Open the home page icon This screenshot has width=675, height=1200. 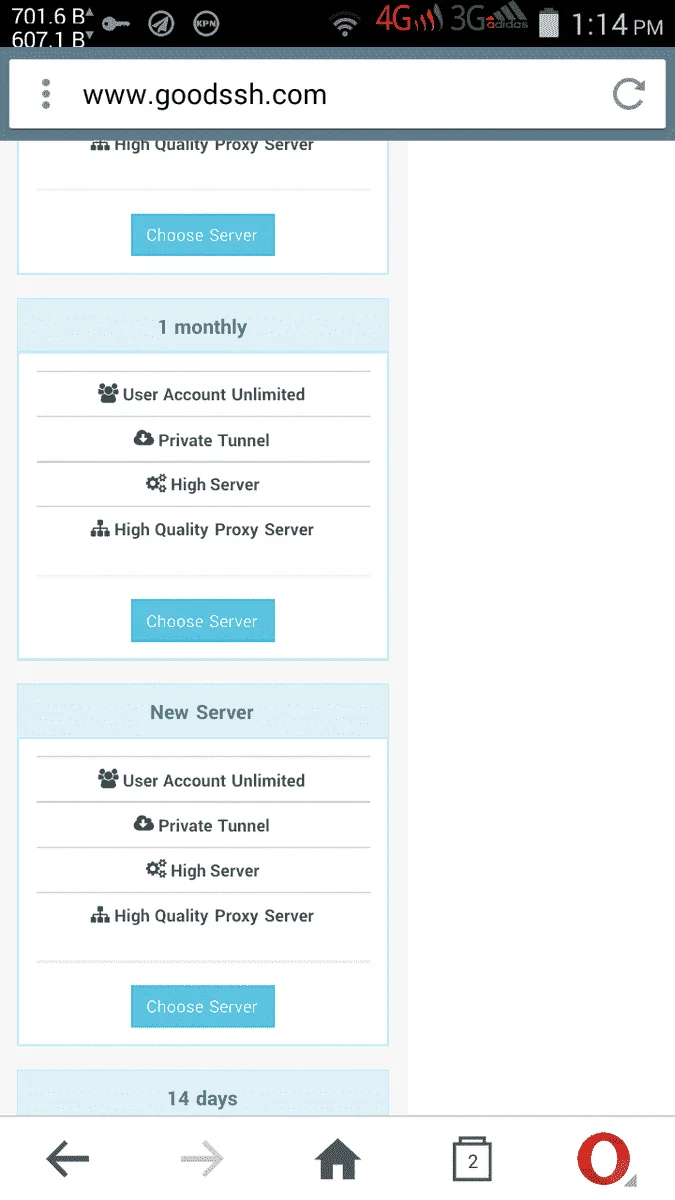338,1160
